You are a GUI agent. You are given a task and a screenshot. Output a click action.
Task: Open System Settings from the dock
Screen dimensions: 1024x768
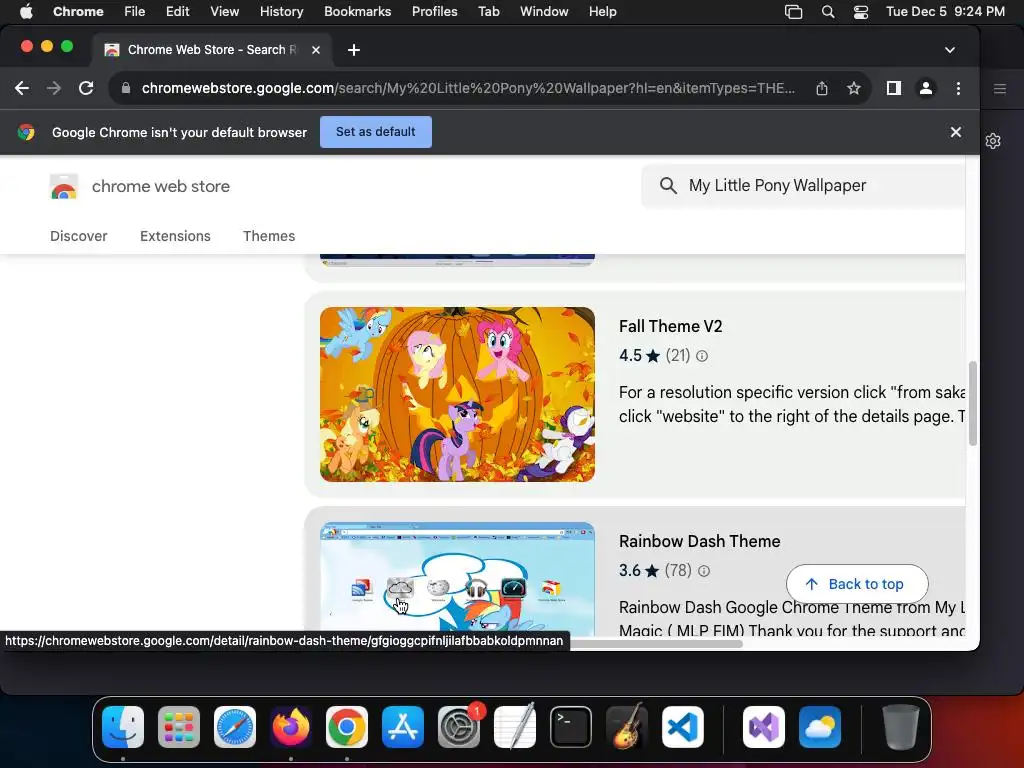(459, 727)
